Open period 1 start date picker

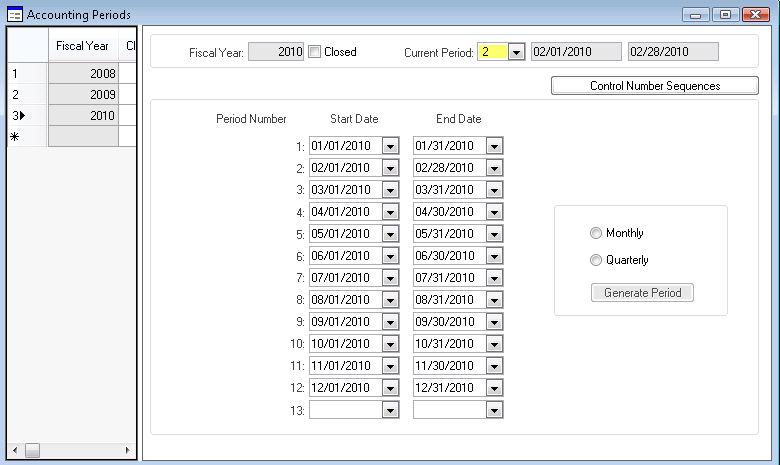(x=390, y=146)
